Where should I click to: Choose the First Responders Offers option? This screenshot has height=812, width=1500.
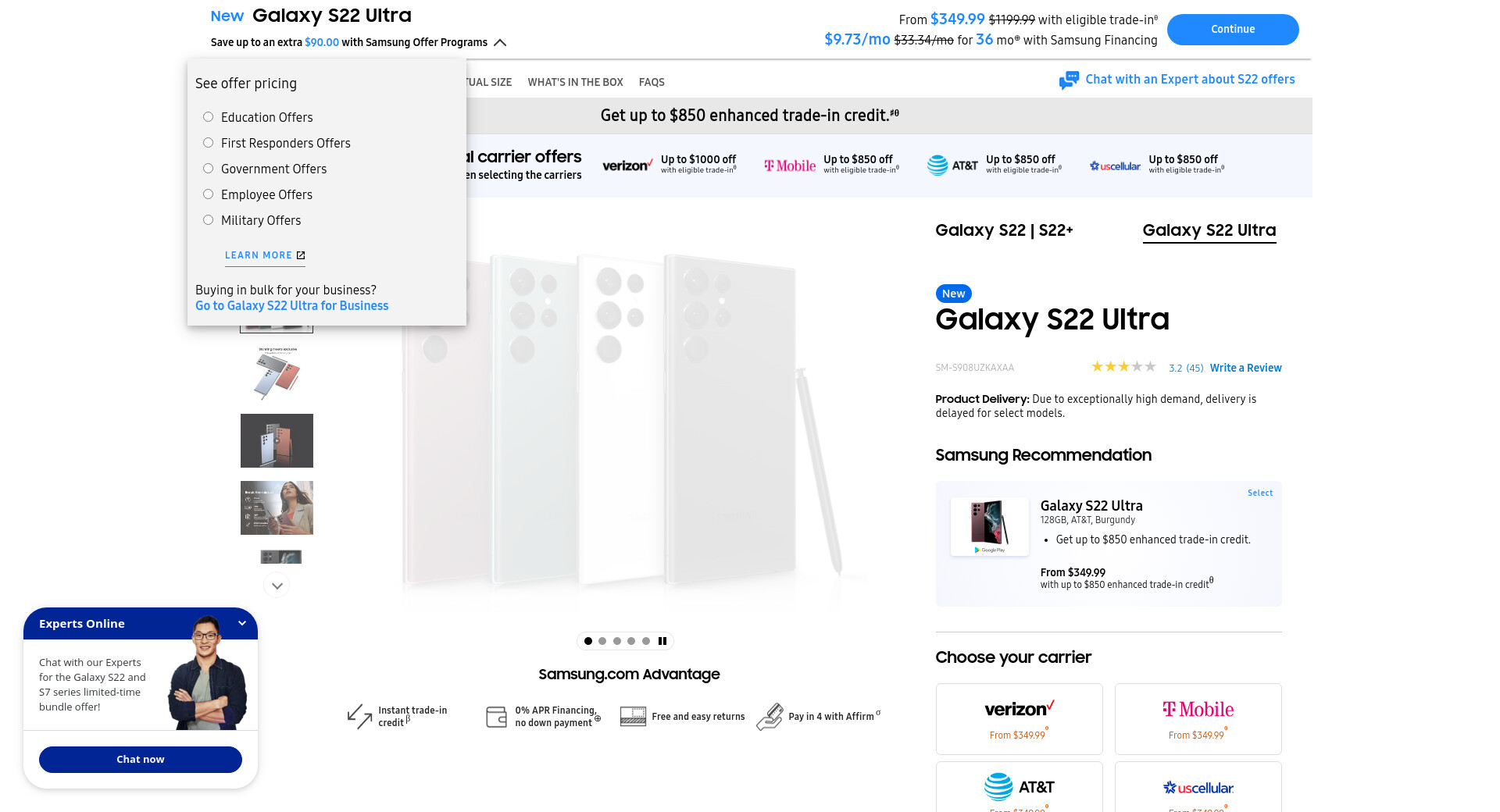tap(209, 143)
